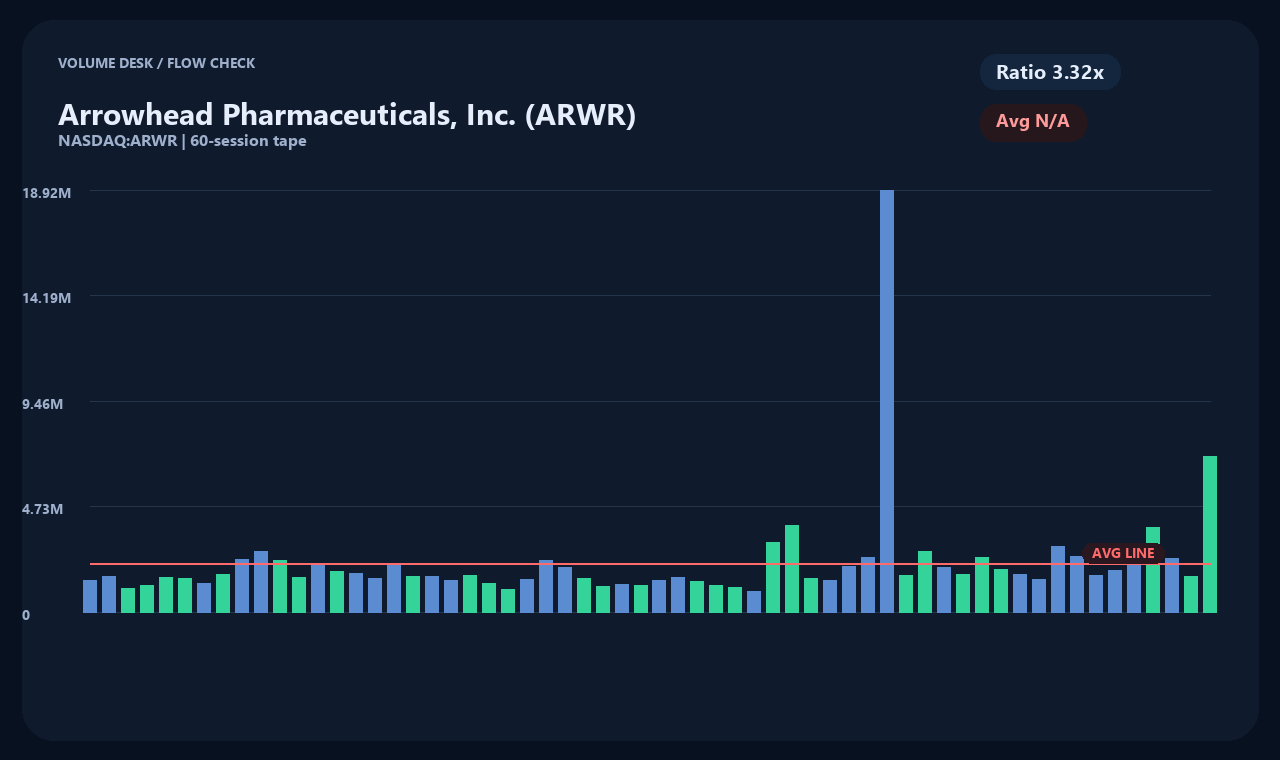This screenshot has width=1280, height=760.
Task: Click the 0 axis label
Action: pyautogui.click(x=26, y=615)
